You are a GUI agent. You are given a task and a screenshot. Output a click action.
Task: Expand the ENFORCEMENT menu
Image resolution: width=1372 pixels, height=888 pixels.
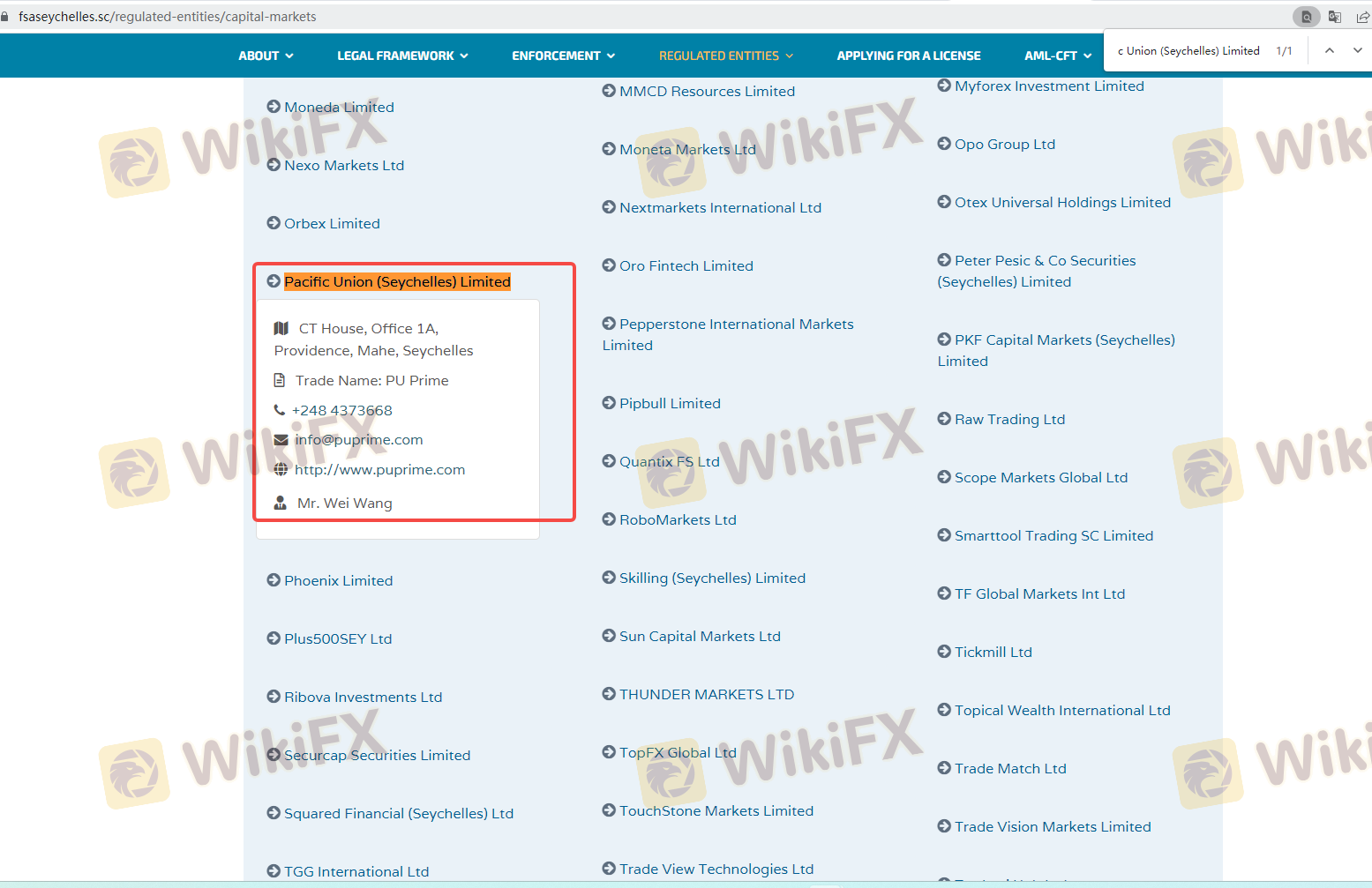point(563,56)
